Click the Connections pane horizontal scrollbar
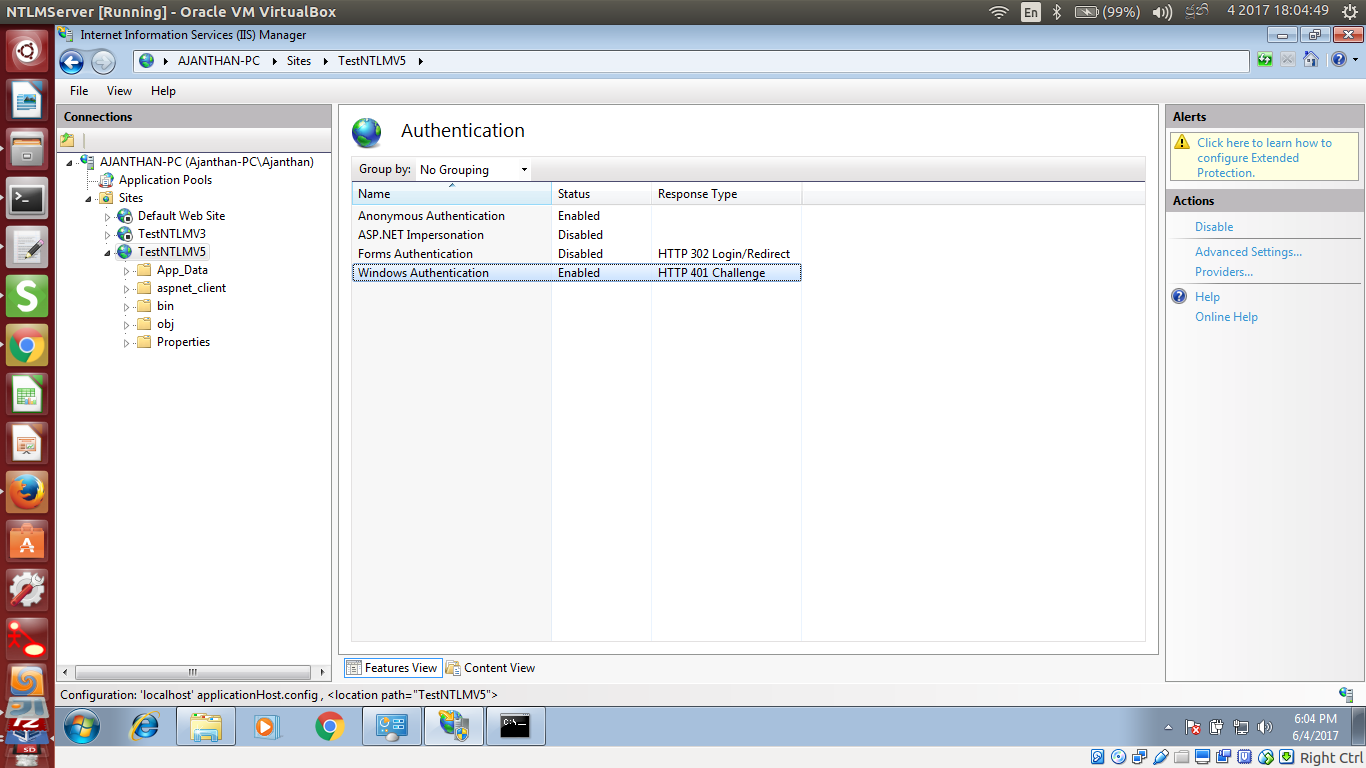 click(193, 673)
